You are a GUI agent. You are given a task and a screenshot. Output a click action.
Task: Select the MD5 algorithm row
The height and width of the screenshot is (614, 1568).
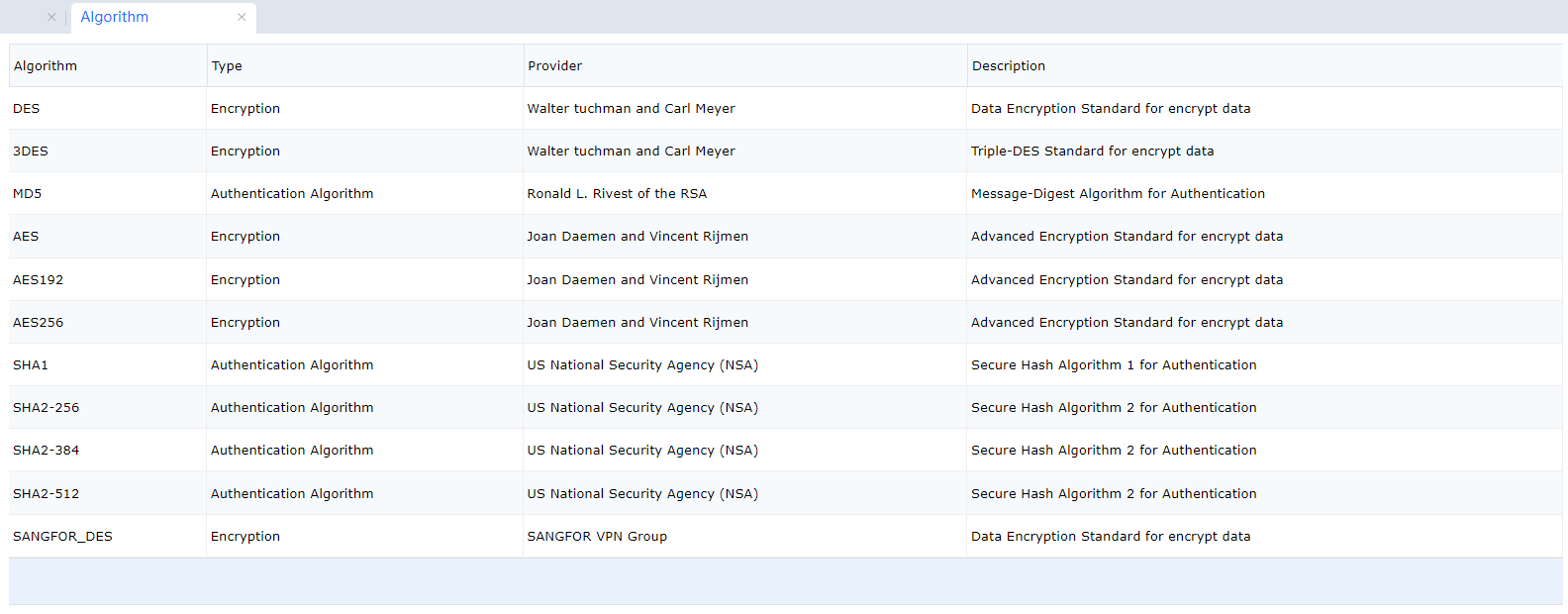click(x=28, y=194)
